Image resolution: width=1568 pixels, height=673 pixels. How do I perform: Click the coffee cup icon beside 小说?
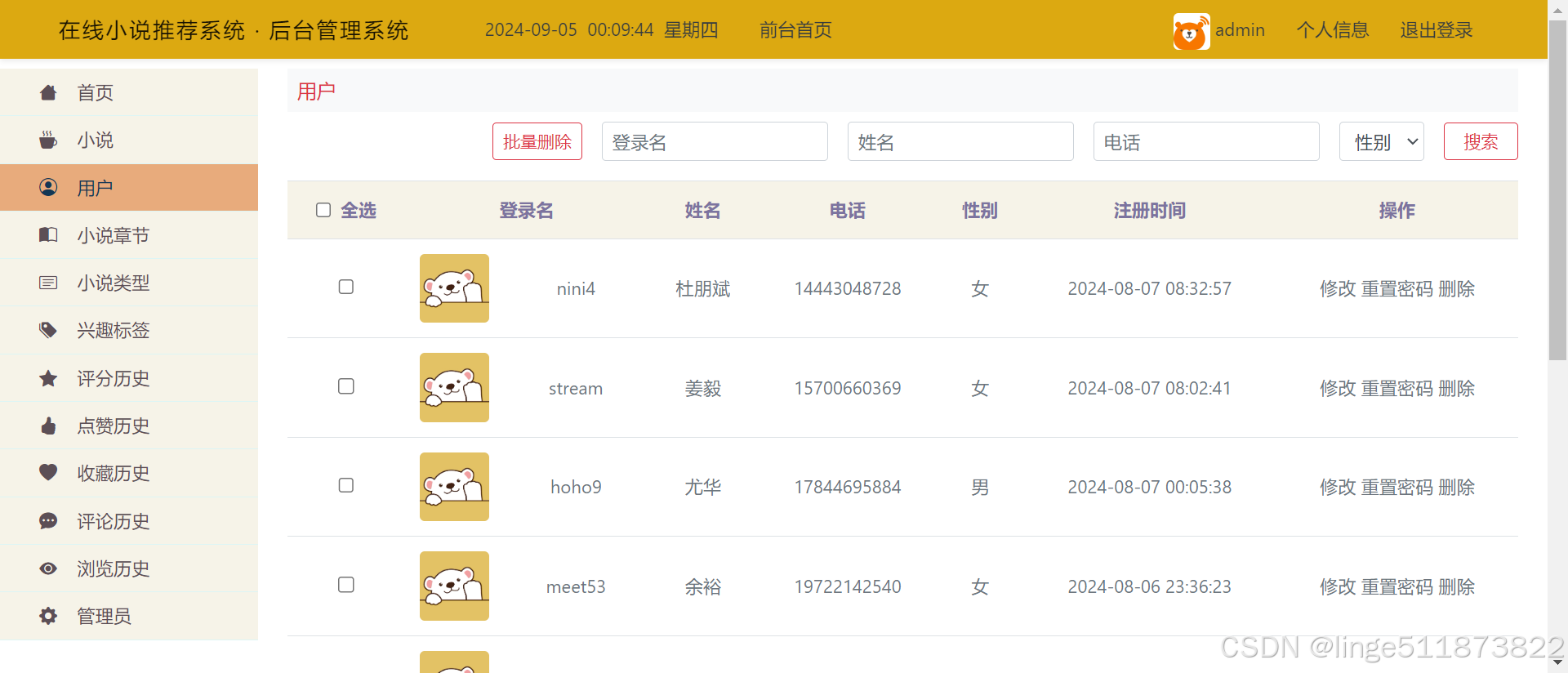pyautogui.click(x=48, y=140)
